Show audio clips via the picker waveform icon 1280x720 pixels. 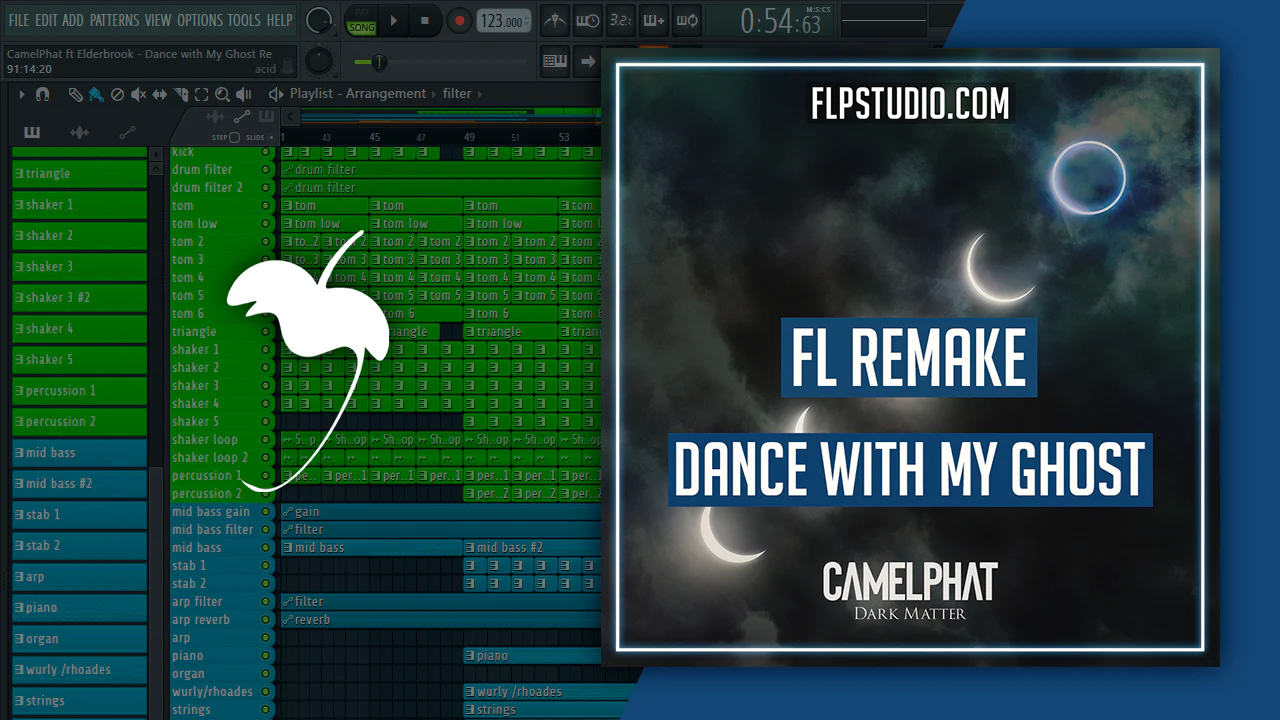[79, 132]
